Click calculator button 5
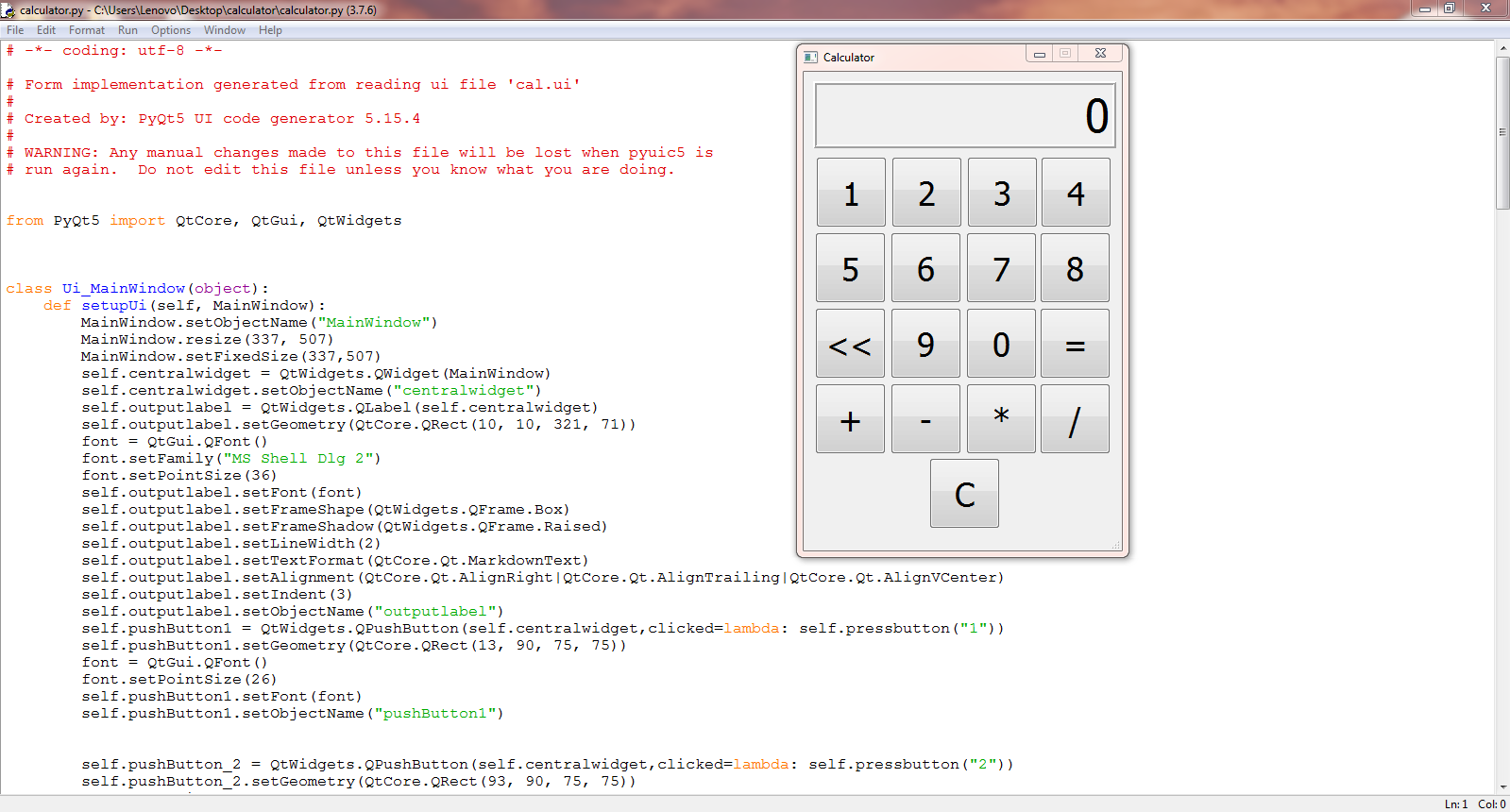This screenshot has height=812, width=1510. (851, 268)
